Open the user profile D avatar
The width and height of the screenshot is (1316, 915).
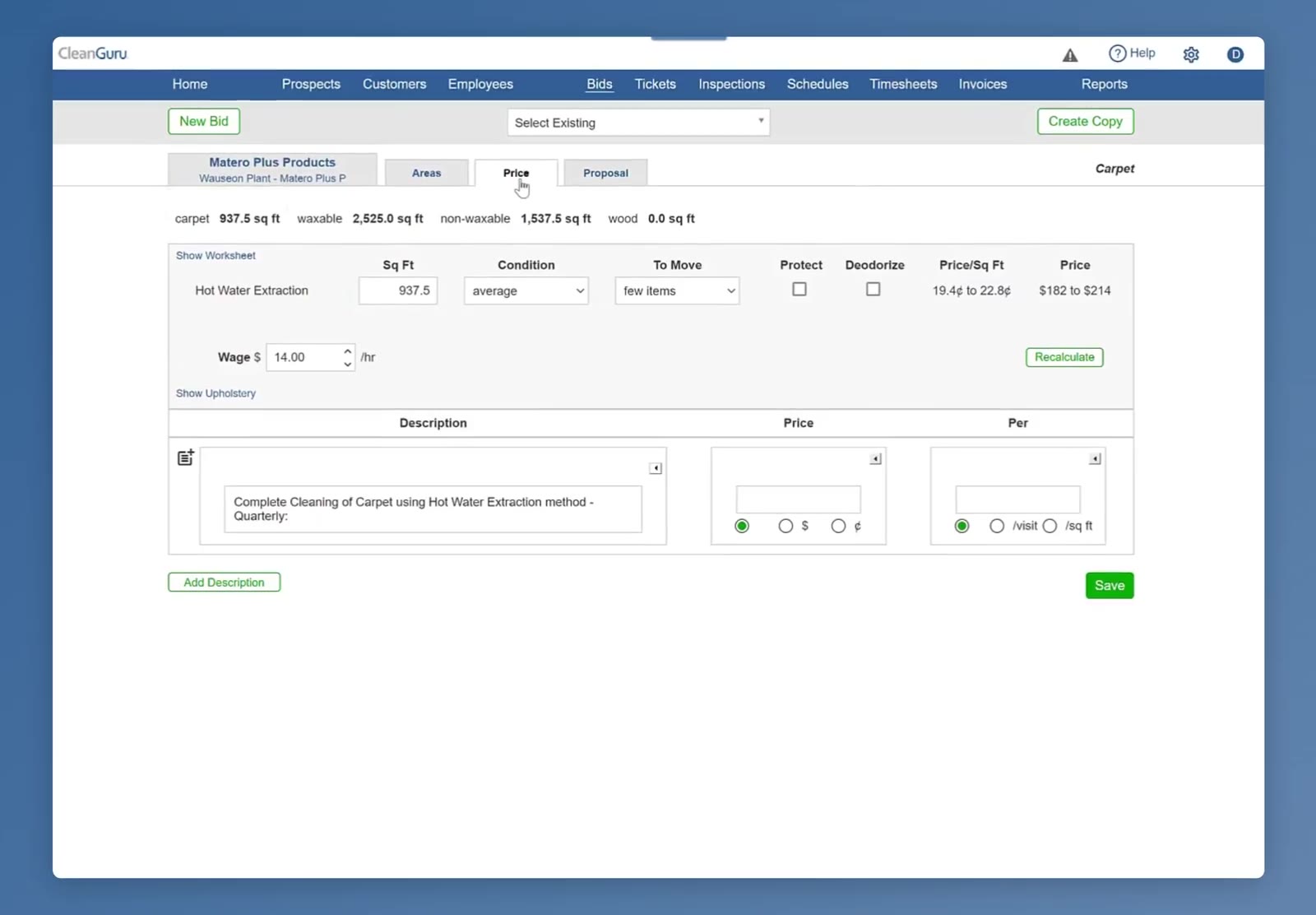coord(1235,54)
